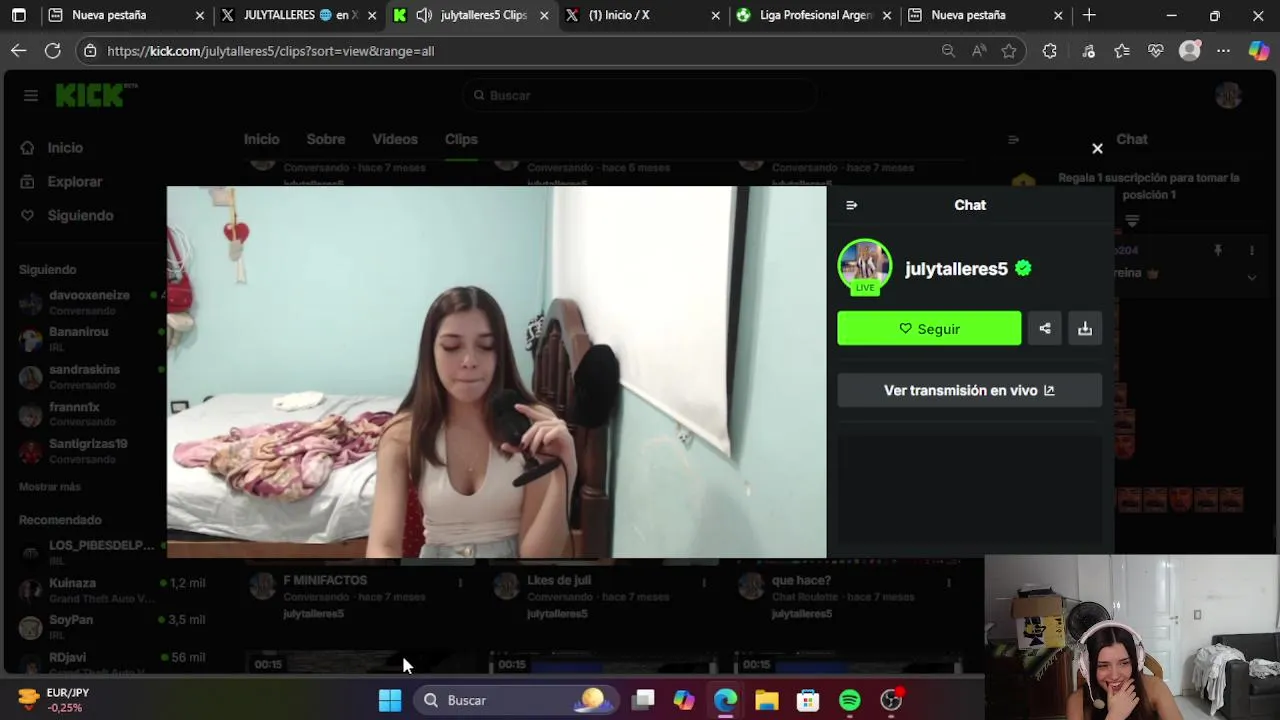Viewport: 1280px width, 720px height.
Task: Close the (1) Inicio / X tab
Action: 716,15
